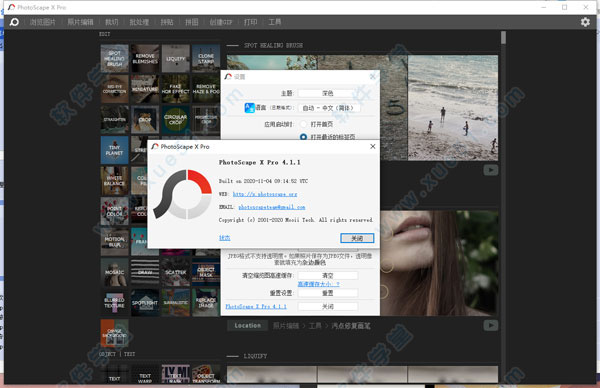This screenshot has height=388, width=600.
Task: Select the Motion Blur tile
Action: pos(114,242)
